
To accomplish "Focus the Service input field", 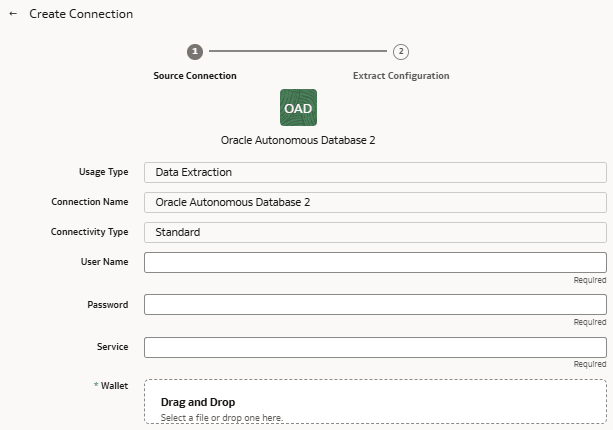I will [x=375, y=347].
